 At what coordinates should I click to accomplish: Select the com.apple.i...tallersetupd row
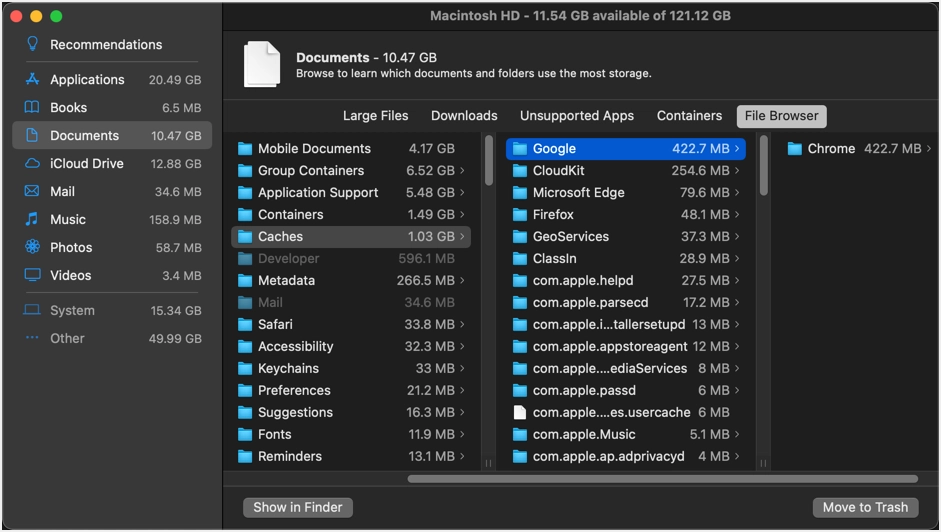[626, 324]
